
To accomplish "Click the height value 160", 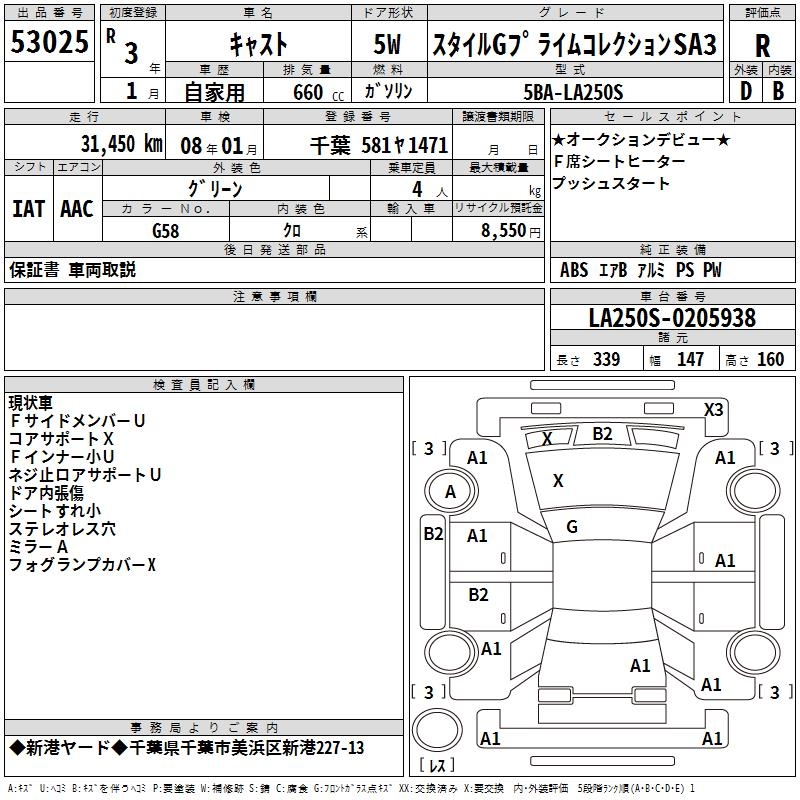I will tap(770, 359).
